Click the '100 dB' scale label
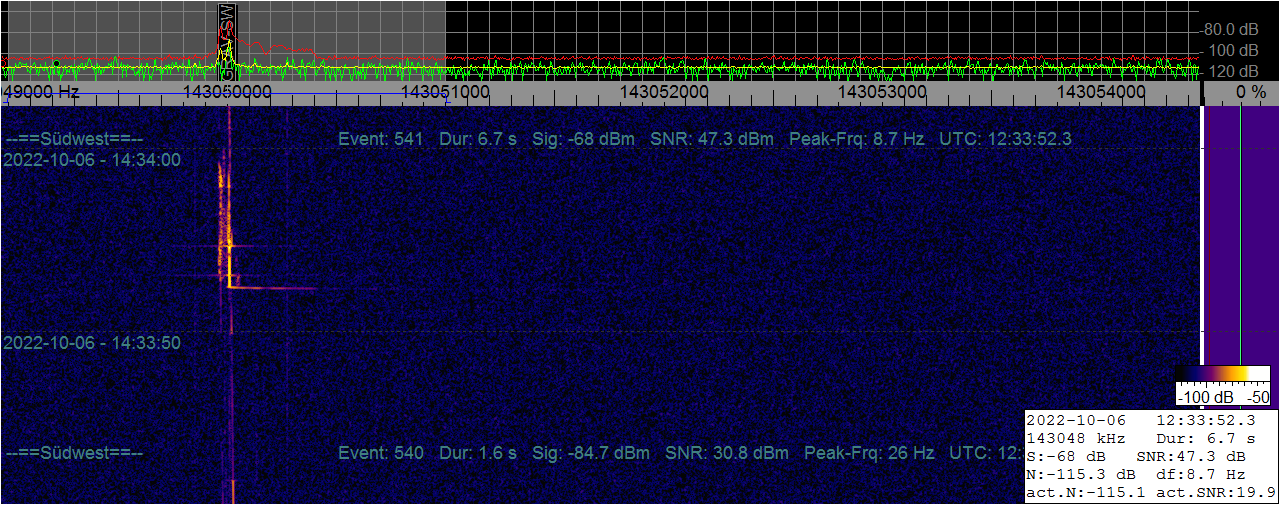 (1234, 50)
